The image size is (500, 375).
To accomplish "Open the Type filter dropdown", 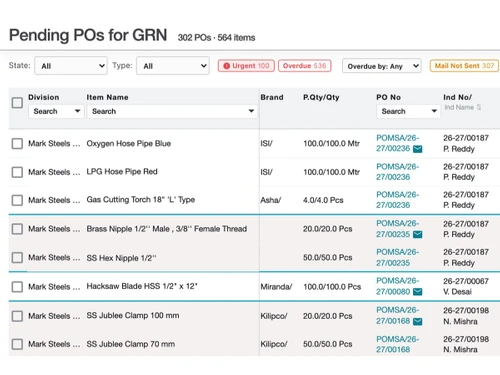I will pyautogui.click(x=173, y=66).
